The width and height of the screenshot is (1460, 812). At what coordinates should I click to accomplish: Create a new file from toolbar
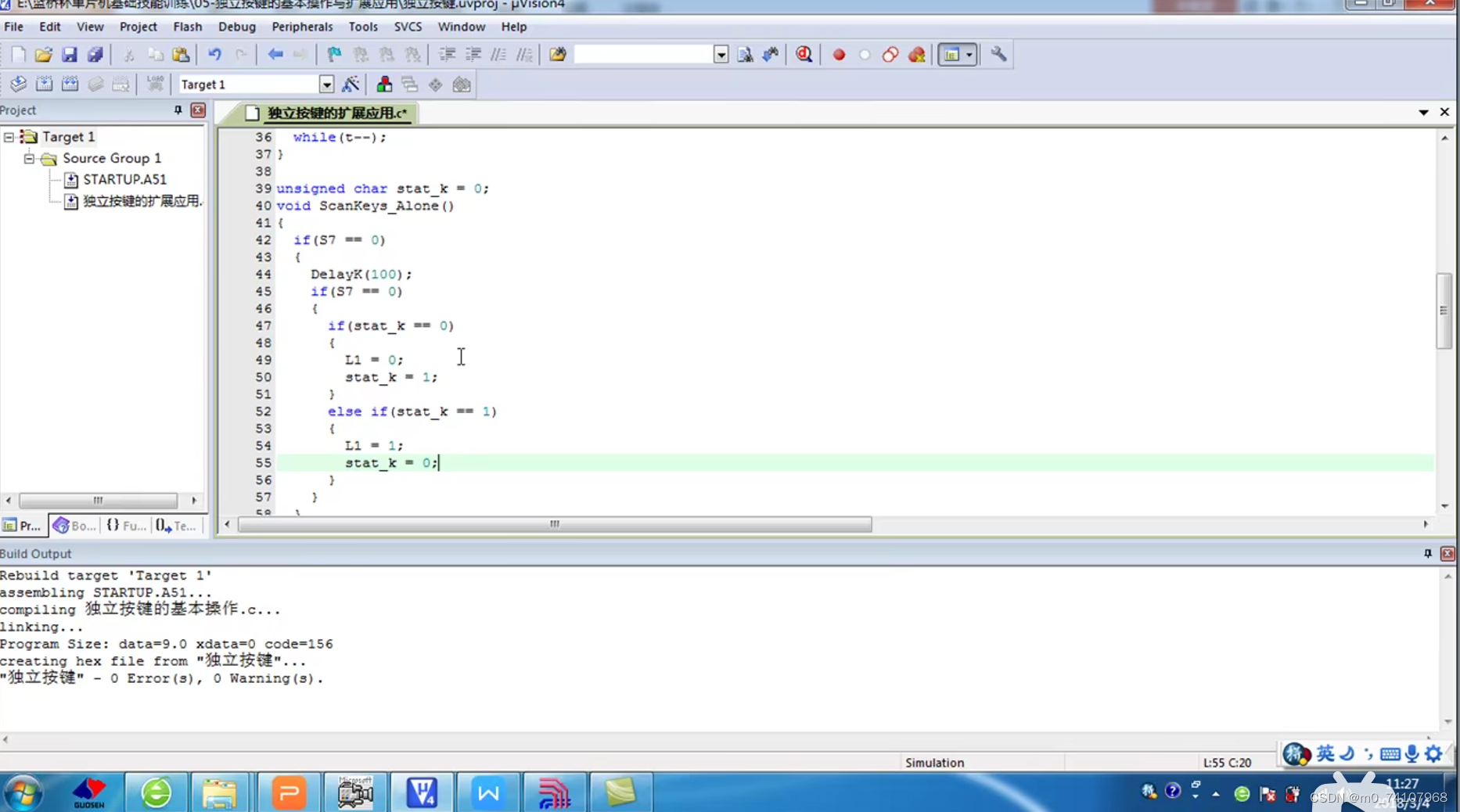click(x=18, y=55)
